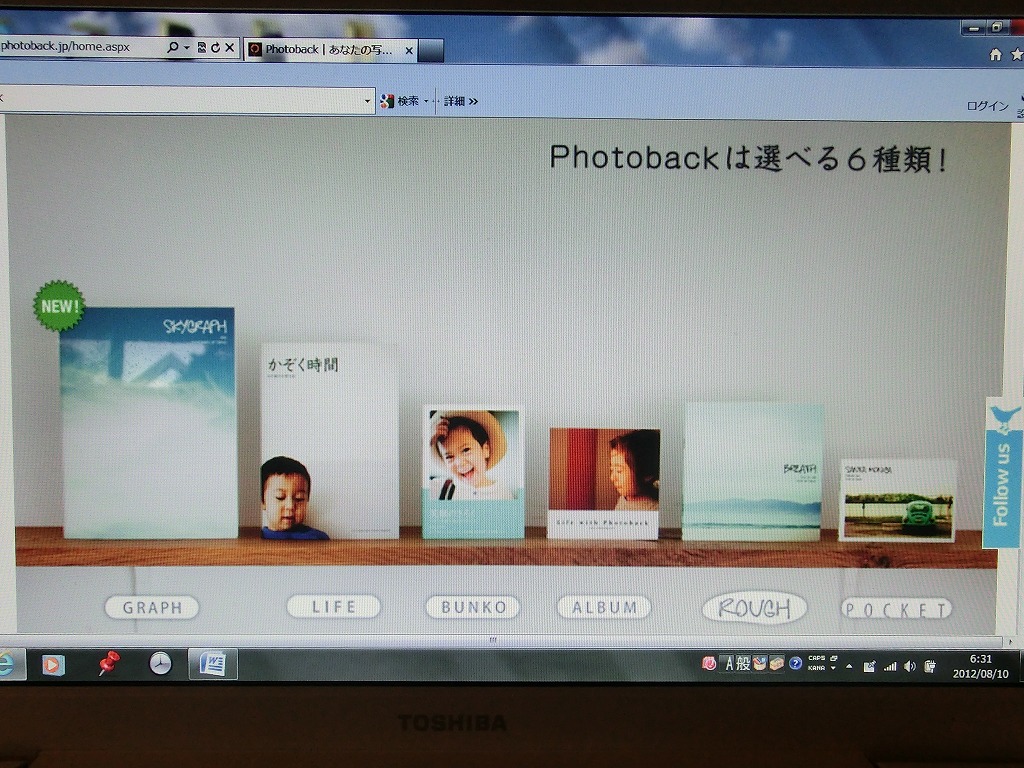Open the address bar autocomplete dropdown arrow
Viewport: 1024px width, 768px height.
click(x=187, y=48)
